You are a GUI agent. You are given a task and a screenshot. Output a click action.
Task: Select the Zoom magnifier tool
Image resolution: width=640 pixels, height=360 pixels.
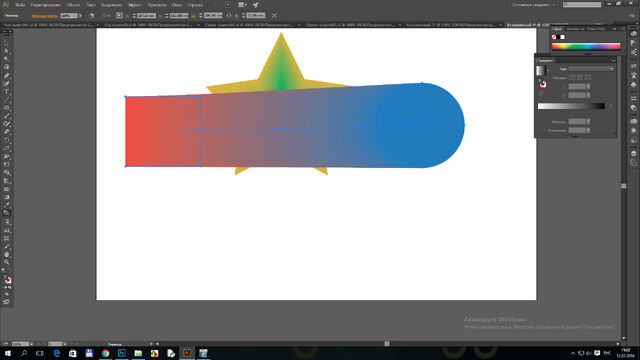(7, 262)
